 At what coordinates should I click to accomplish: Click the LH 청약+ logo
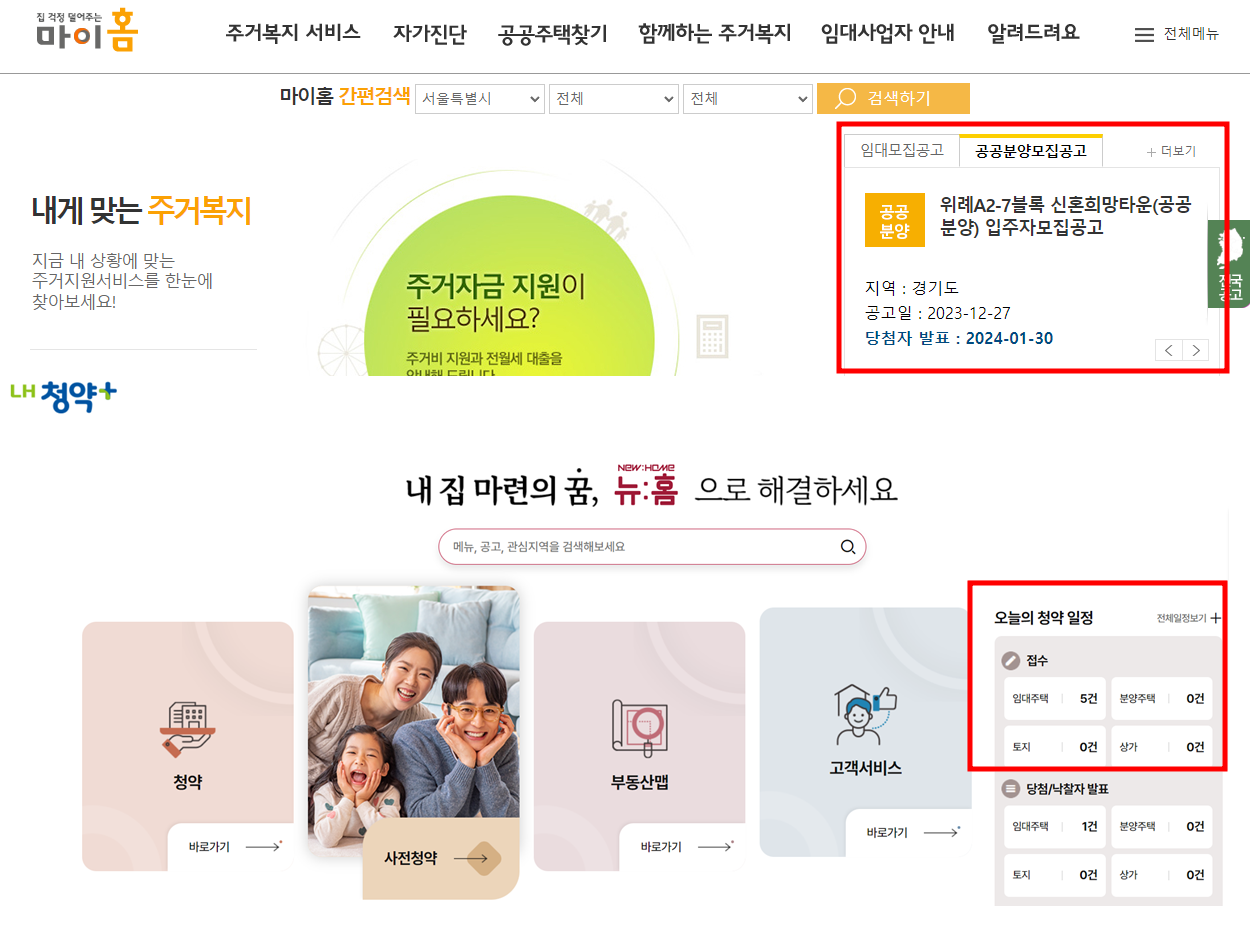(62, 394)
